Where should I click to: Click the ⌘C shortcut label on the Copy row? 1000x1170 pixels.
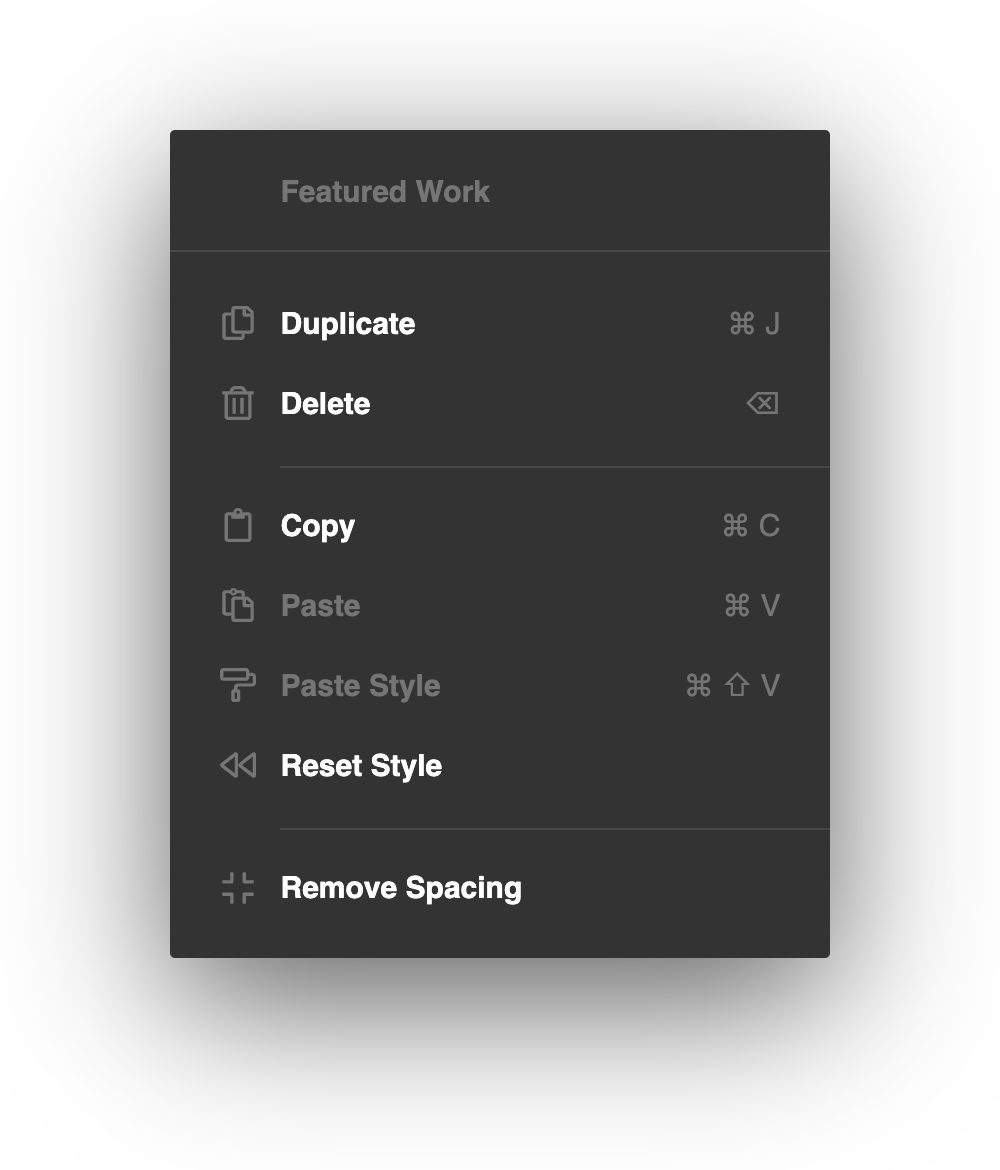[x=751, y=525]
